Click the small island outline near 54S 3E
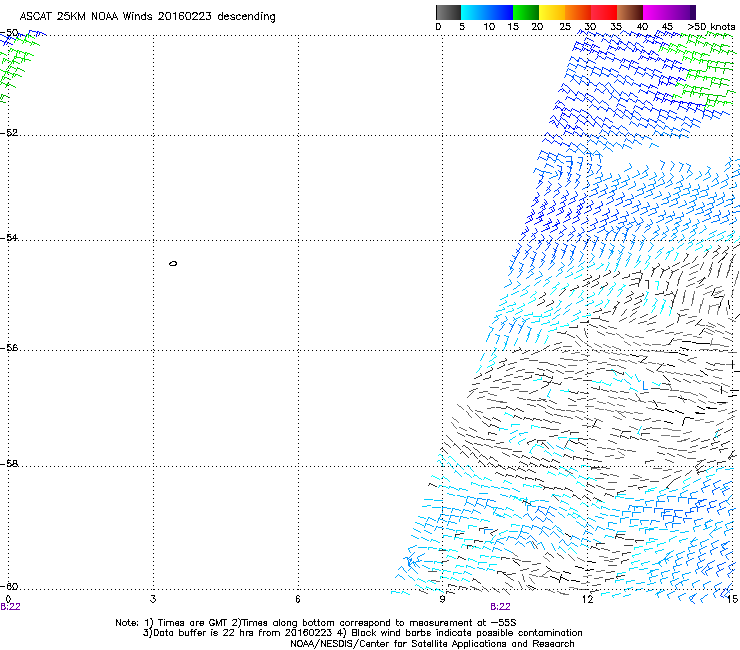The image size is (740, 650). 173,263
